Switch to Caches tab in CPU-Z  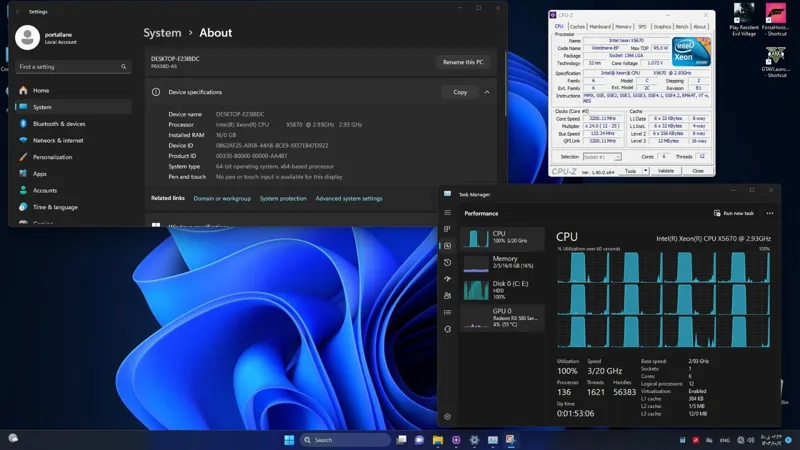pos(577,27)
